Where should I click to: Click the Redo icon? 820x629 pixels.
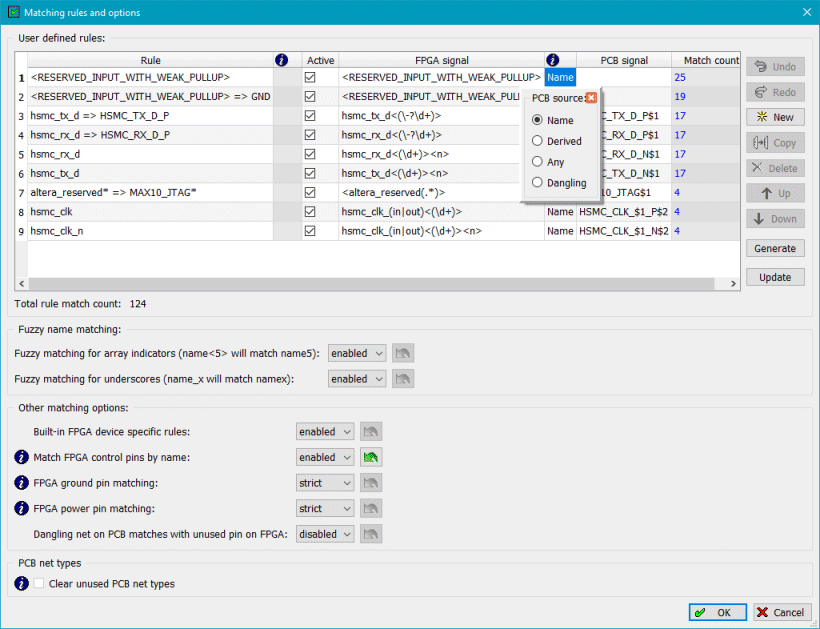point(775,91)
